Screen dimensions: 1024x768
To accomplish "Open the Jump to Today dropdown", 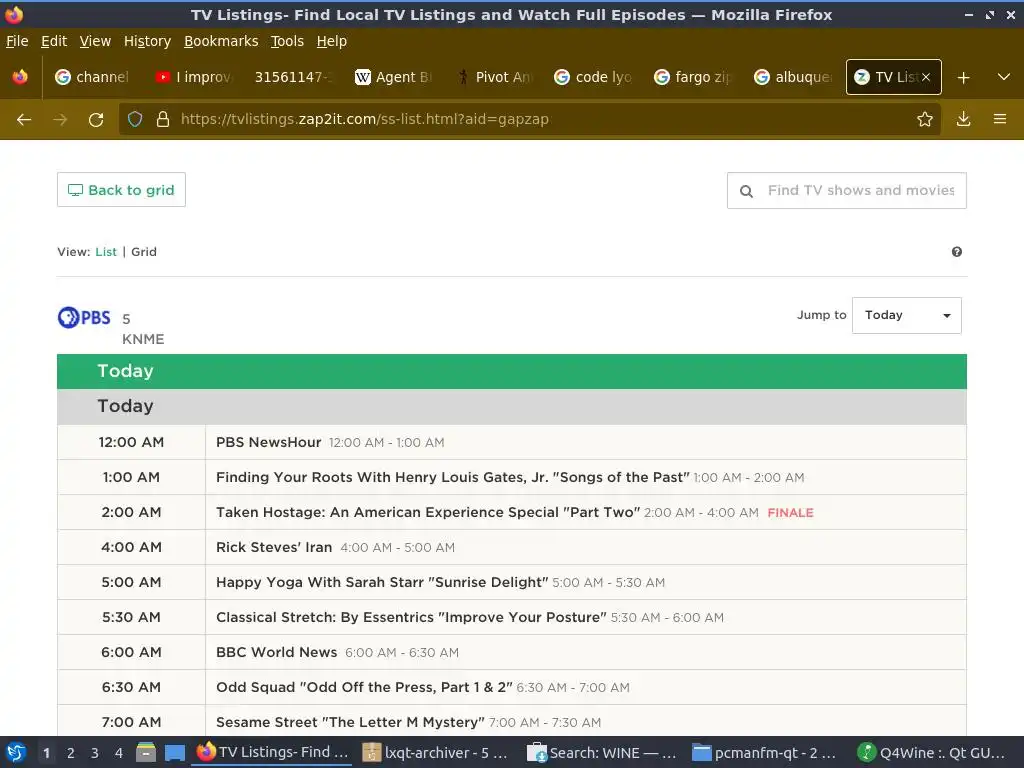I will [x=906, y=315].
